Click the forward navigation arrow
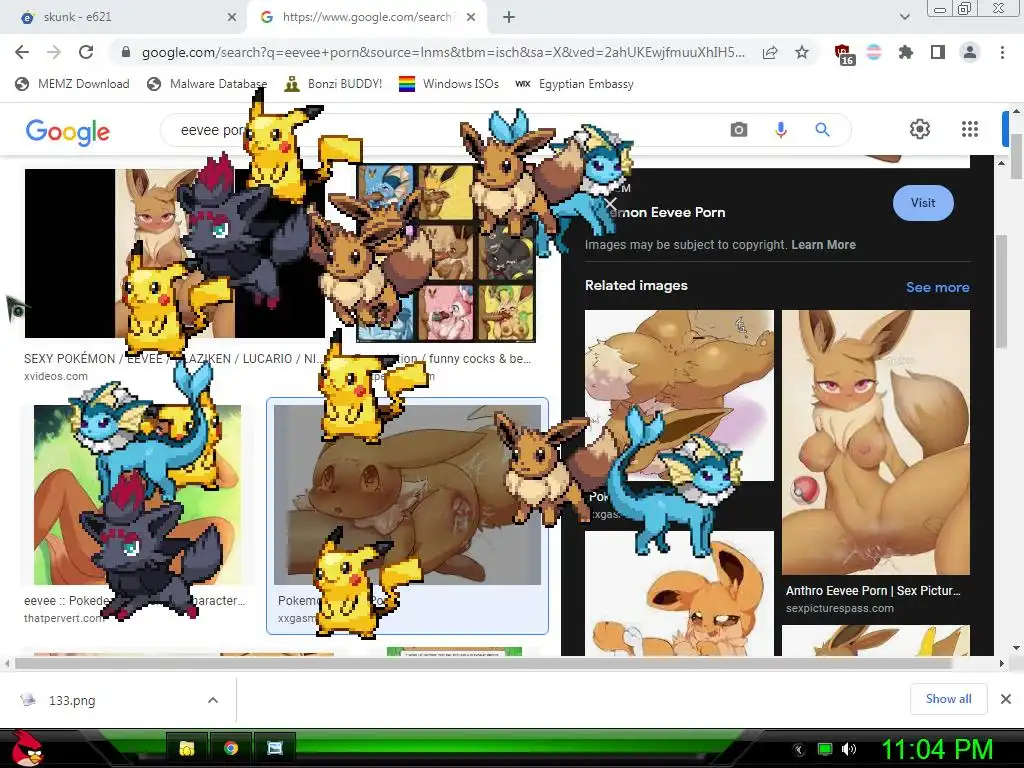 pos(54,52)
